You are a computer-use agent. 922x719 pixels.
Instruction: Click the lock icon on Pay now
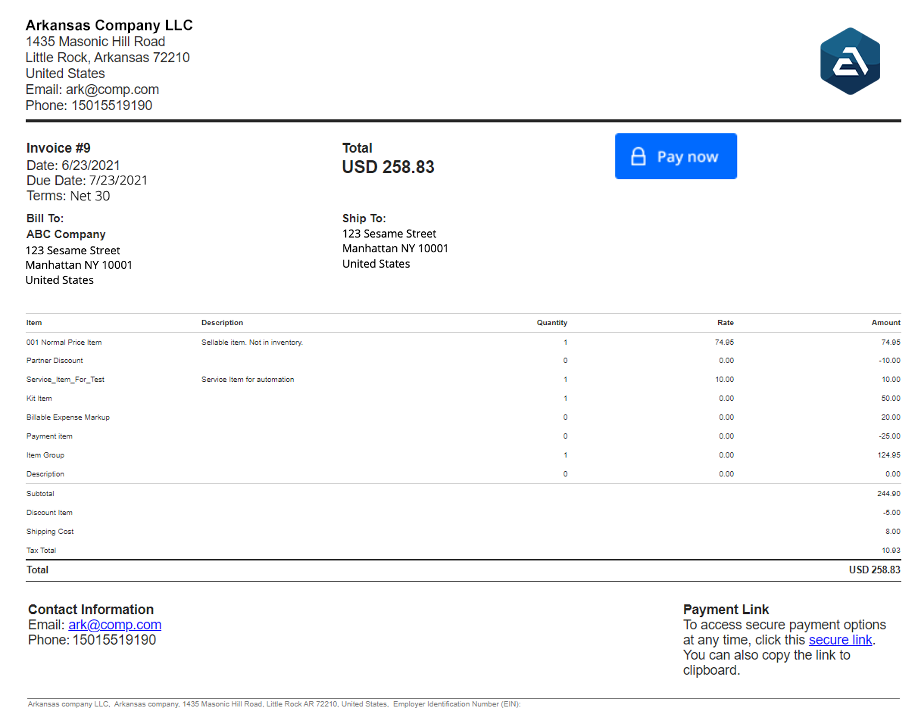click(x=638, y=157)
